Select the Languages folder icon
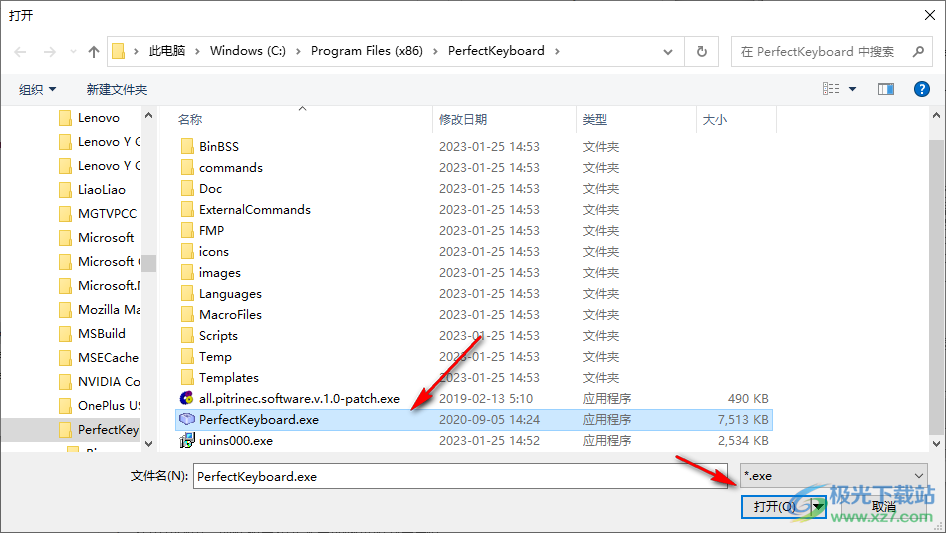 point(187,294)
